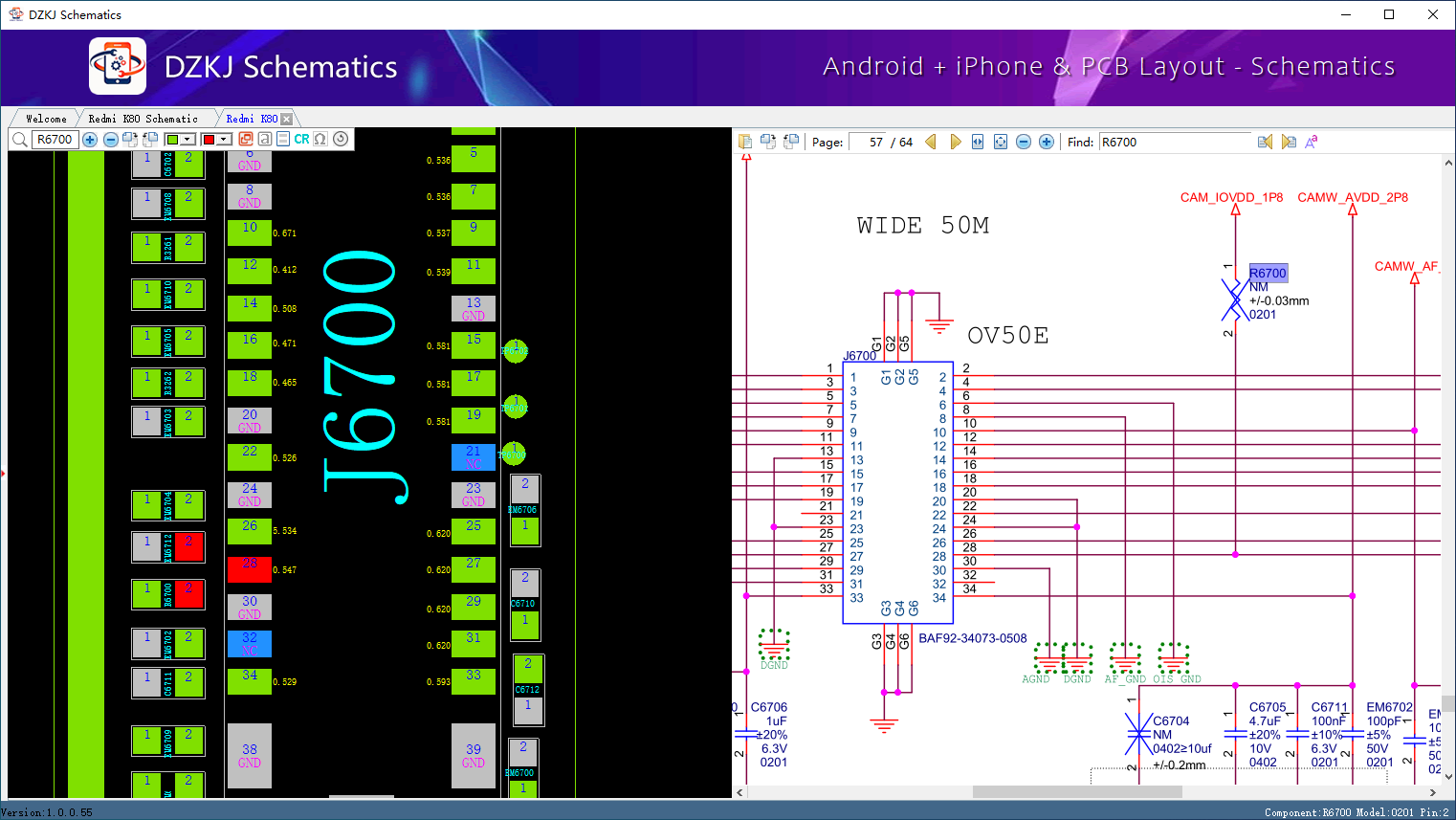Fit whole schematic page in view
The image size is (1456, 820).
point(1001,142)
